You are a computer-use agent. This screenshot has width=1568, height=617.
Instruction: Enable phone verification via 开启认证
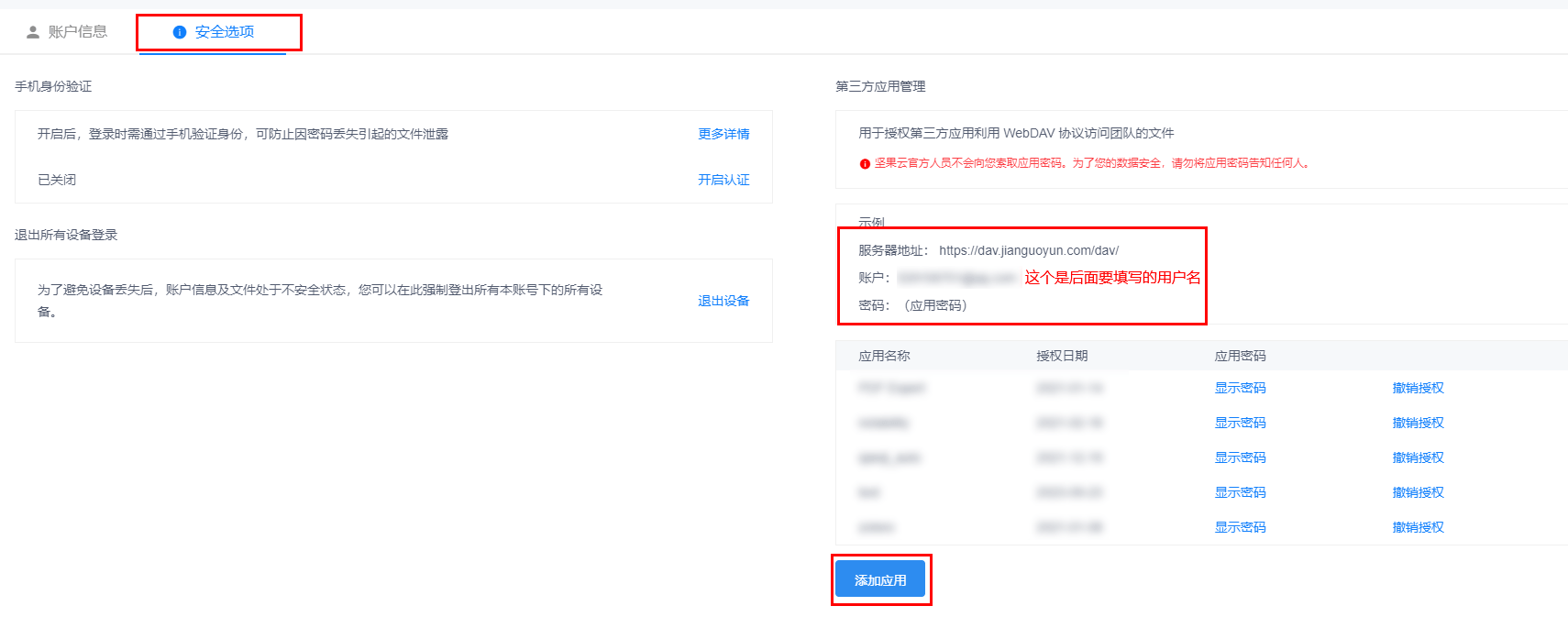723,180
